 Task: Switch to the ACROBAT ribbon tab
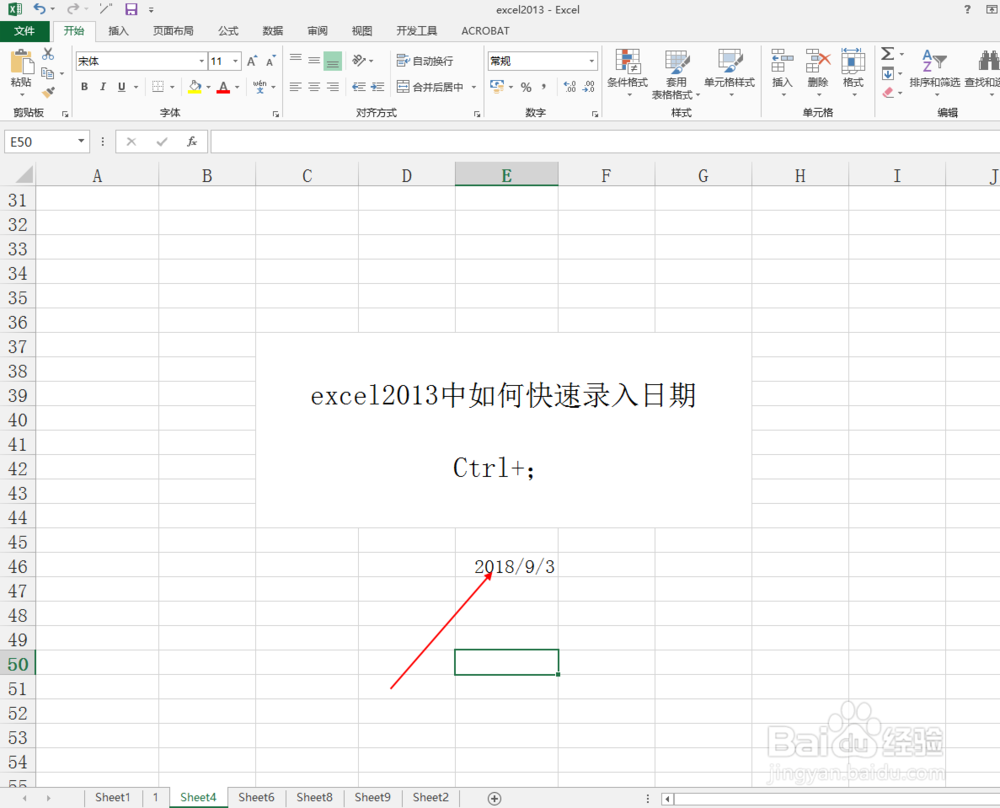click(485, 31)
